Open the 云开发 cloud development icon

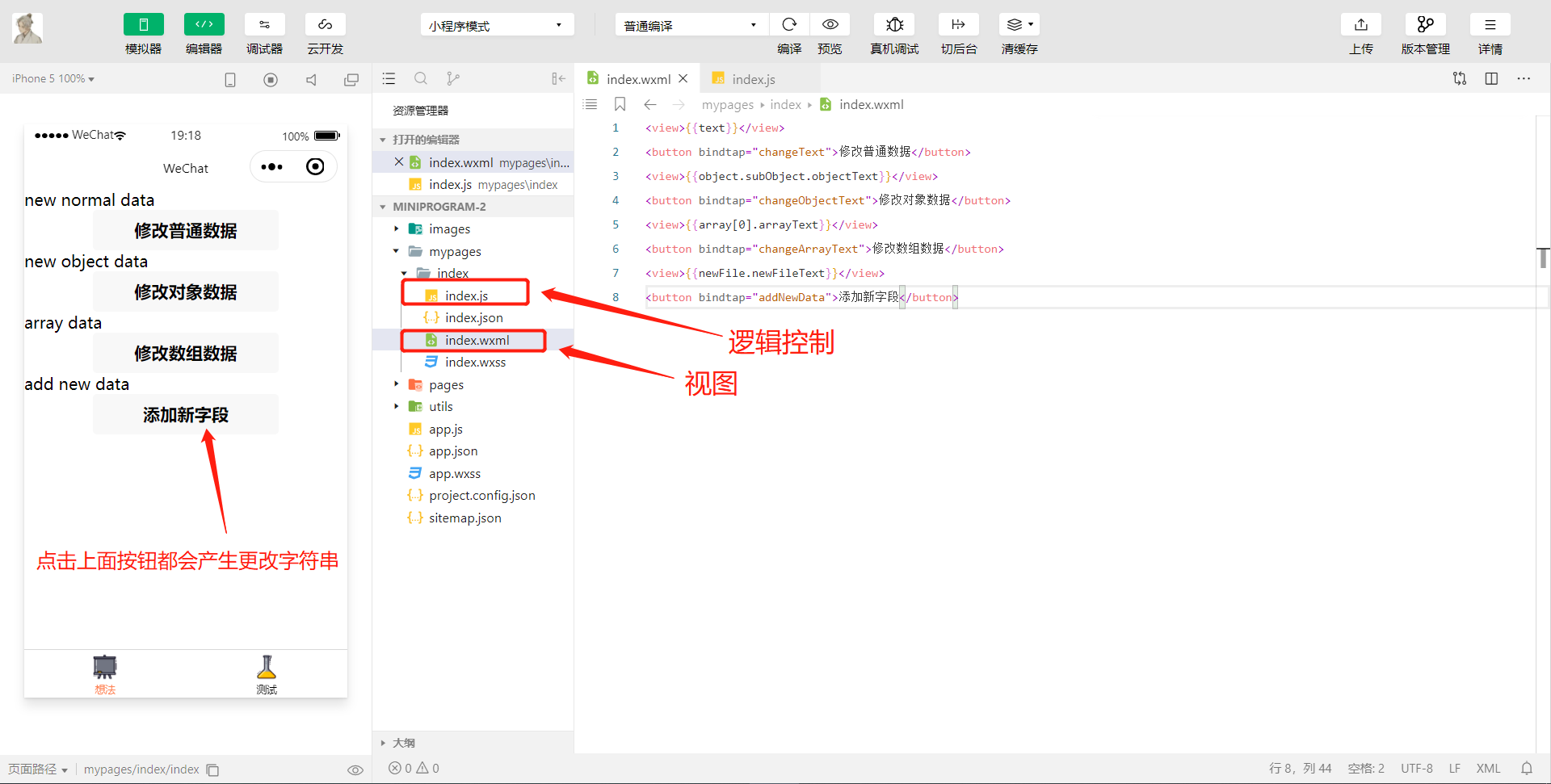pyautogui.click(x=326, y=24)
